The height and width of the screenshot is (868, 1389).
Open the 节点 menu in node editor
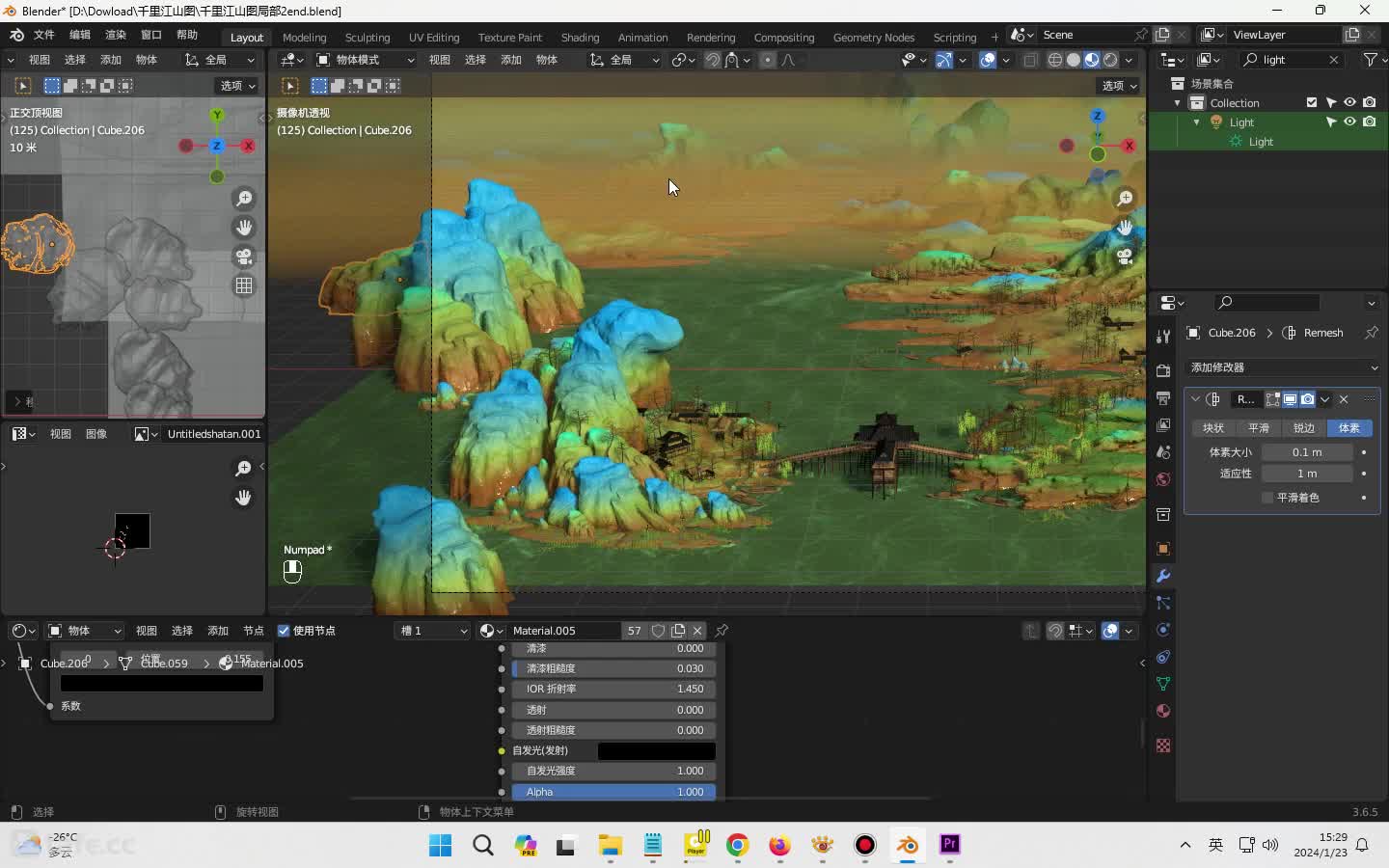pyautogui.click(x=254, y=631)
